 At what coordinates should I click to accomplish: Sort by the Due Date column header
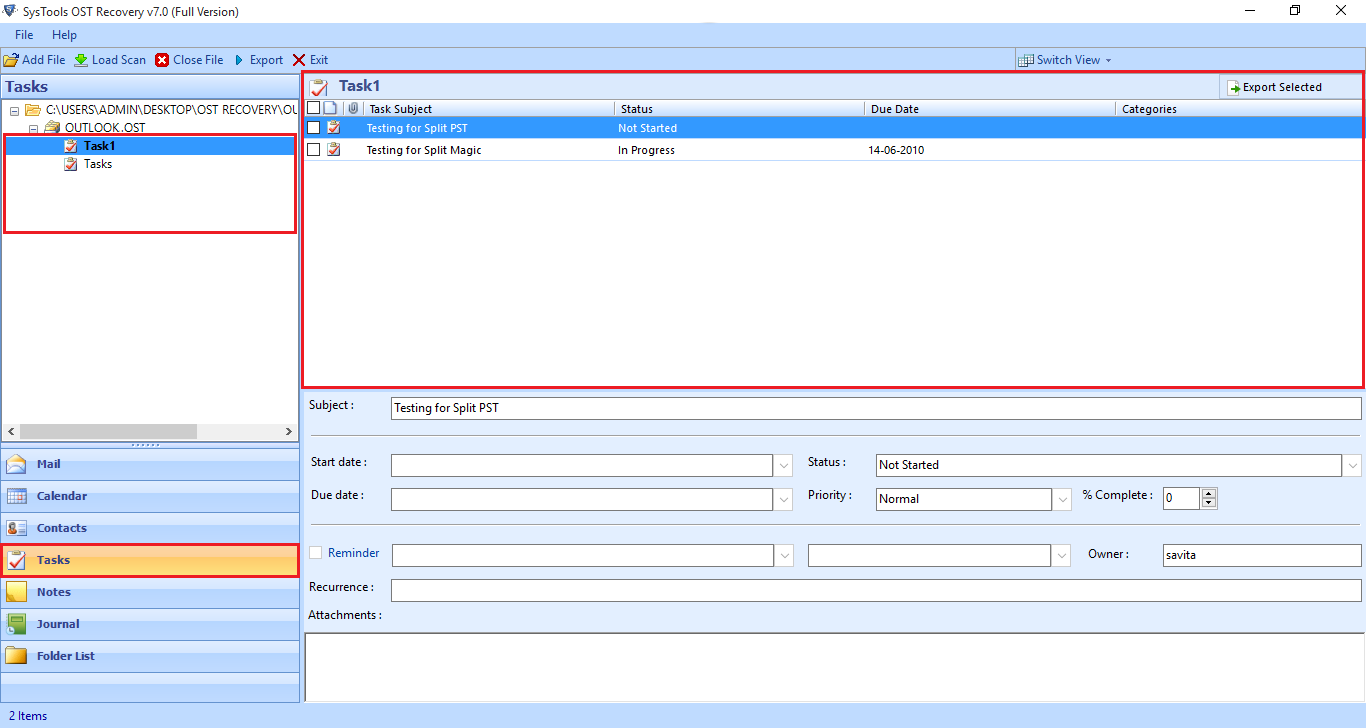pos(990,109)
